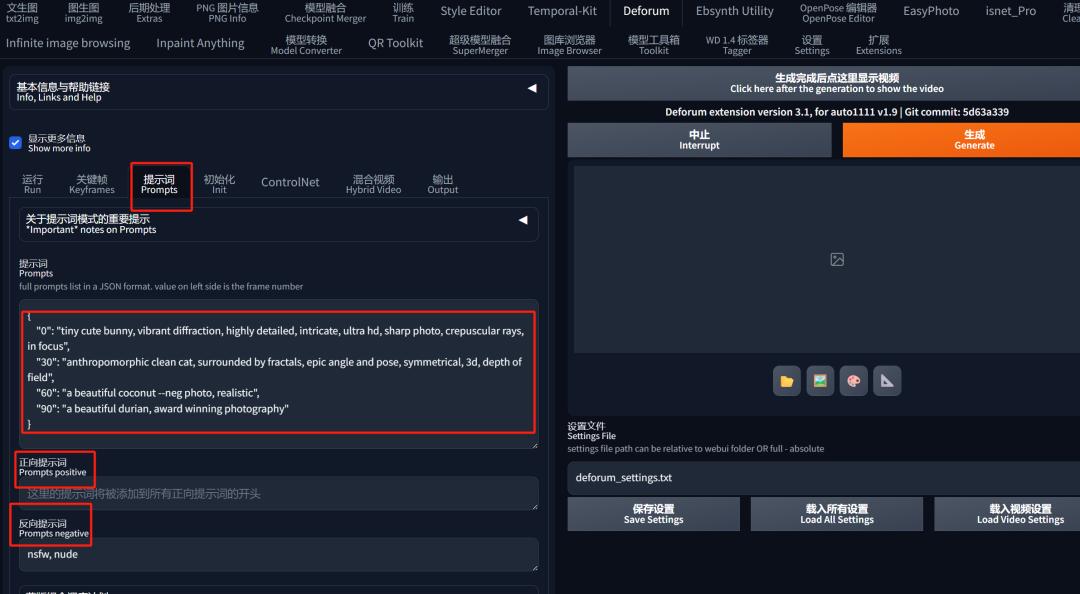Open the output folder icon button
This screenshot has height=594, width=1080.
(787, 381)
